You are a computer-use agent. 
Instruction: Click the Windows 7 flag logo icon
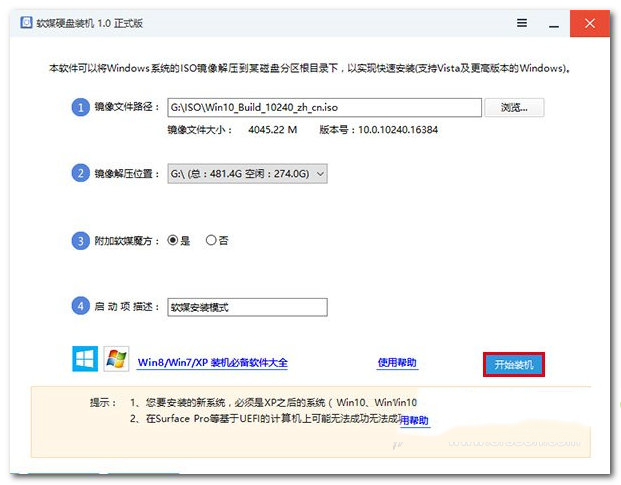(x=116, y=359)
